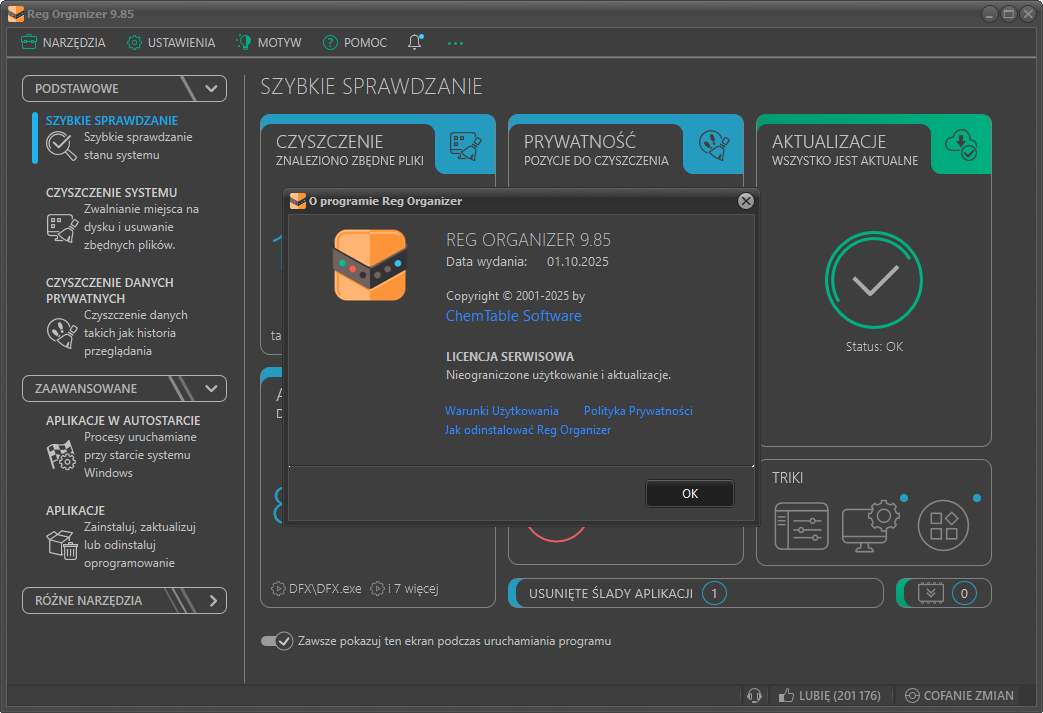Click Cofanie zmian in status bar
The image size is (1043, 713).
coord(959,696)
